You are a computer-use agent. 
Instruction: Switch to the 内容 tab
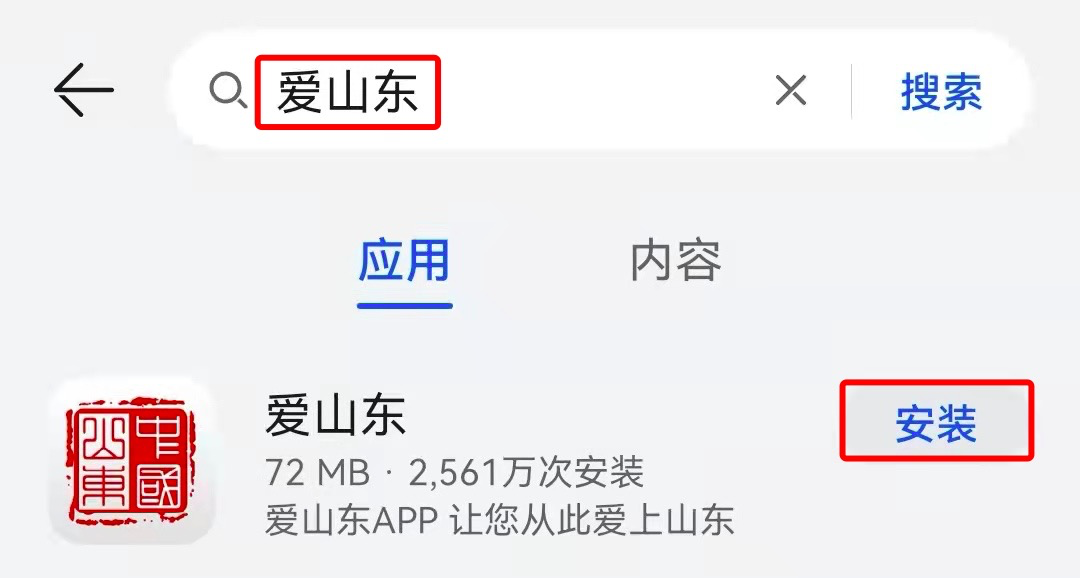coord(676,260)
